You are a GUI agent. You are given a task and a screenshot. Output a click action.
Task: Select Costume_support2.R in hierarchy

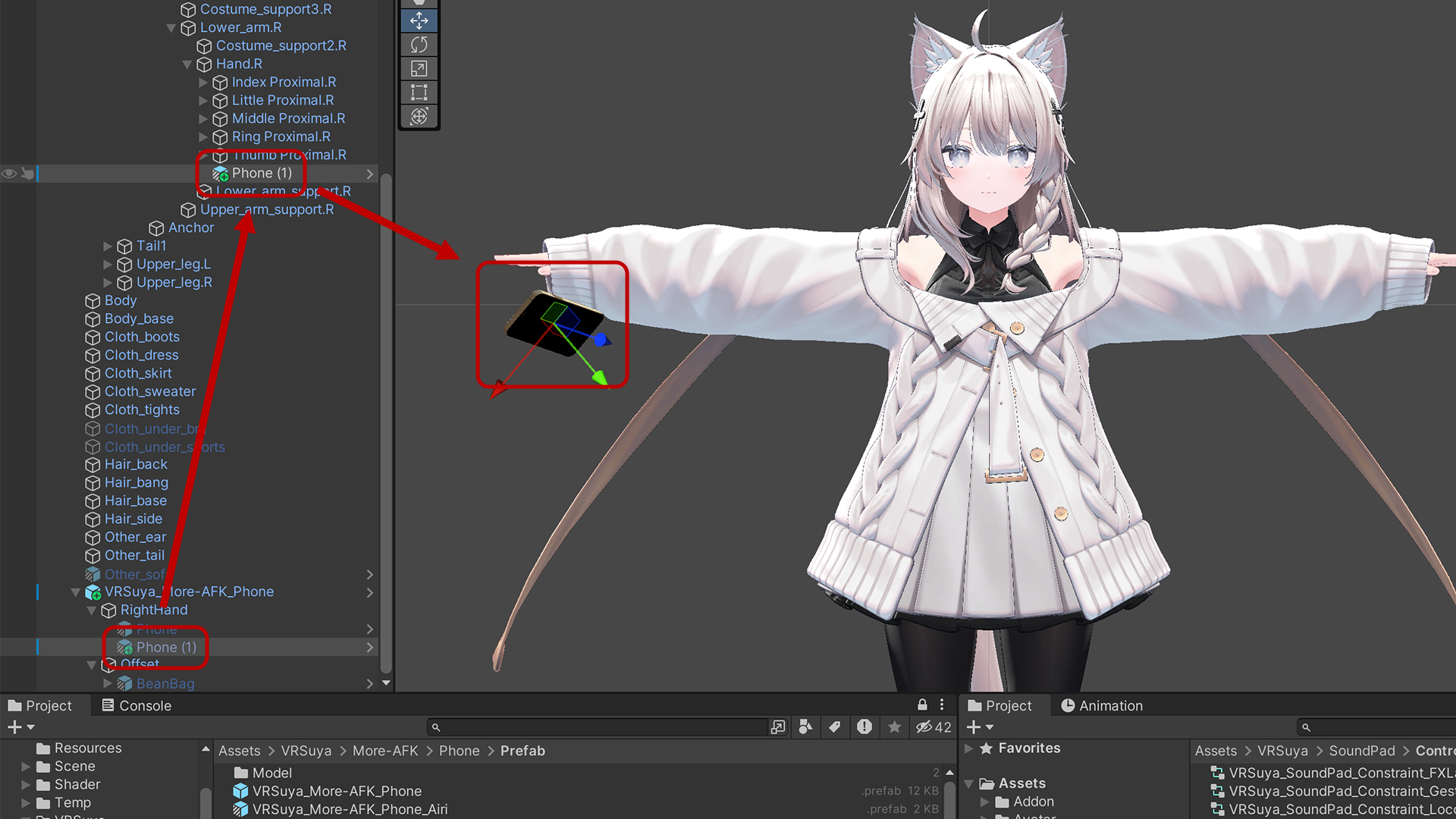coord(281,45)
